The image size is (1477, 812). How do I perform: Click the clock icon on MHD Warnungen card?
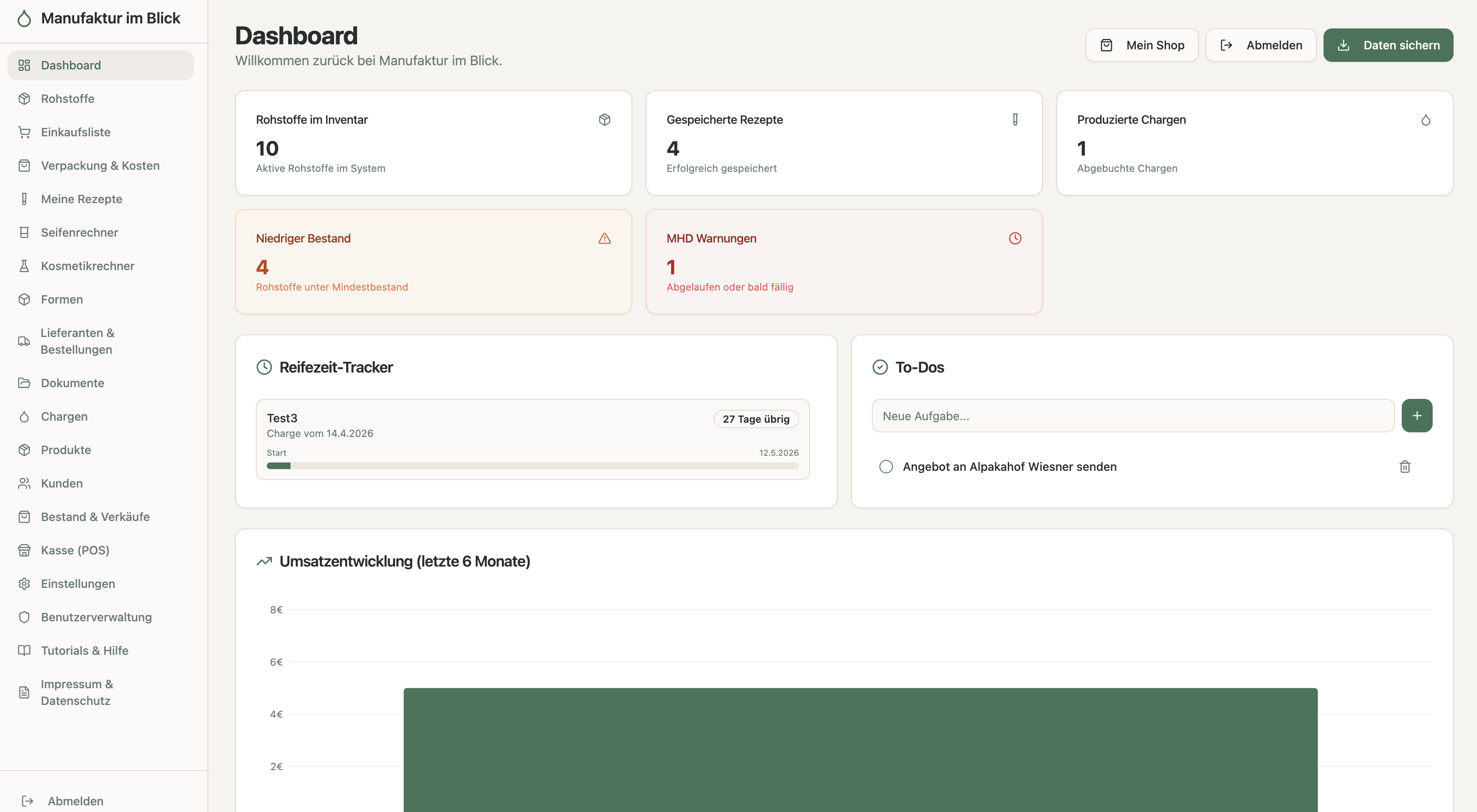click(1015, 239)
